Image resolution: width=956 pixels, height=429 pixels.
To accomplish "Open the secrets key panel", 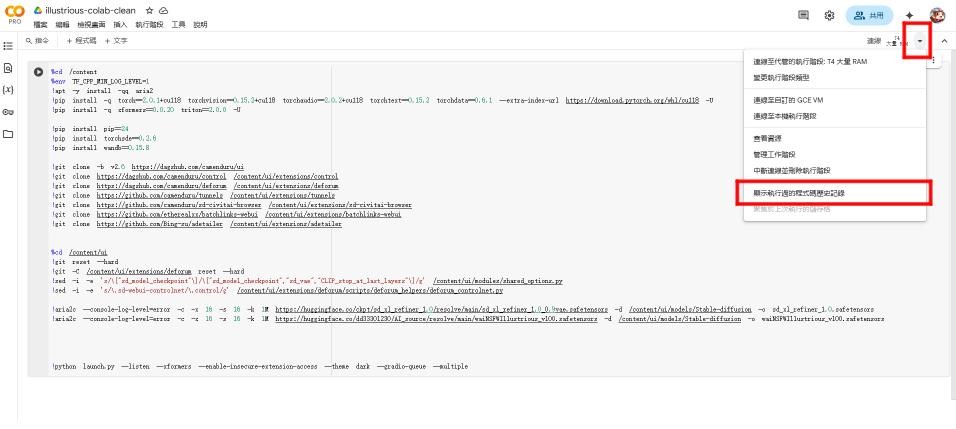I will tap(8, 111).
